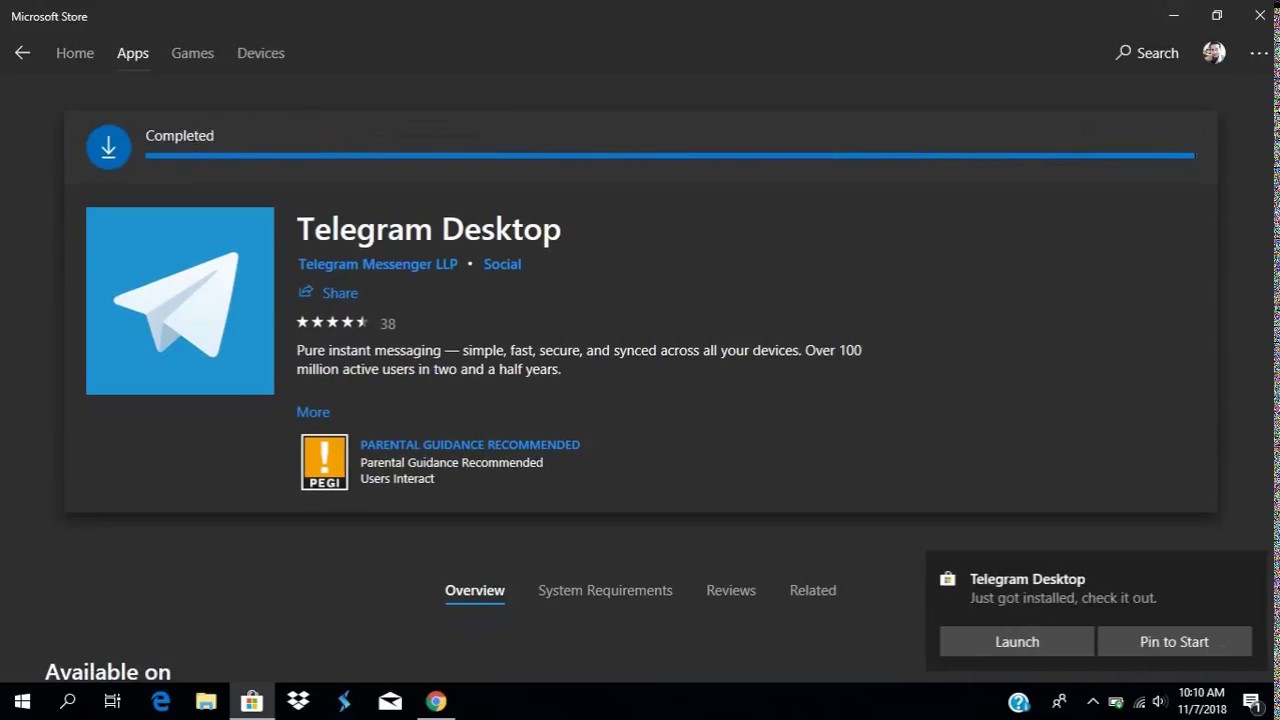This screenshot has width=1280, height=720.
Task: Open the Reviews tab
Action: coord(731,591)
